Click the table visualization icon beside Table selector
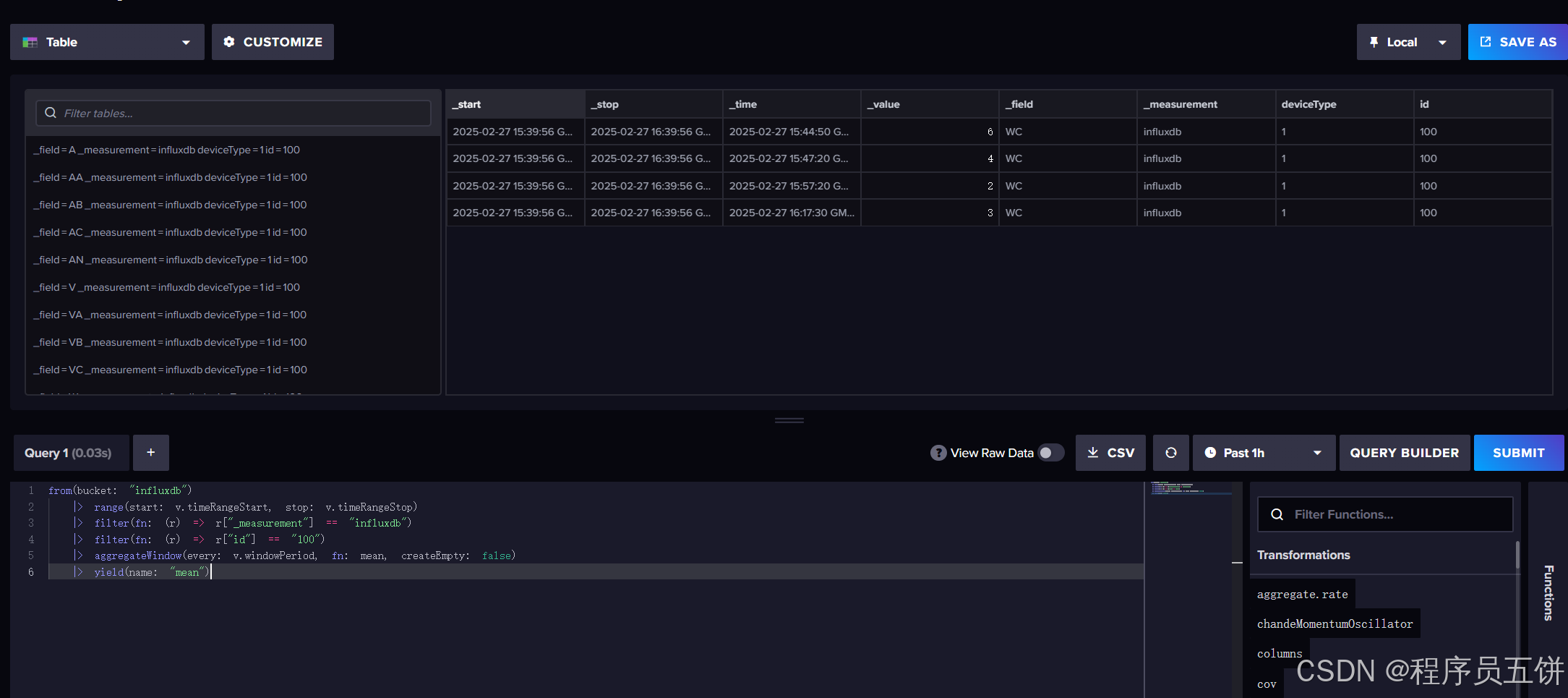This screenshot has width=1568, height=698. 30,42
